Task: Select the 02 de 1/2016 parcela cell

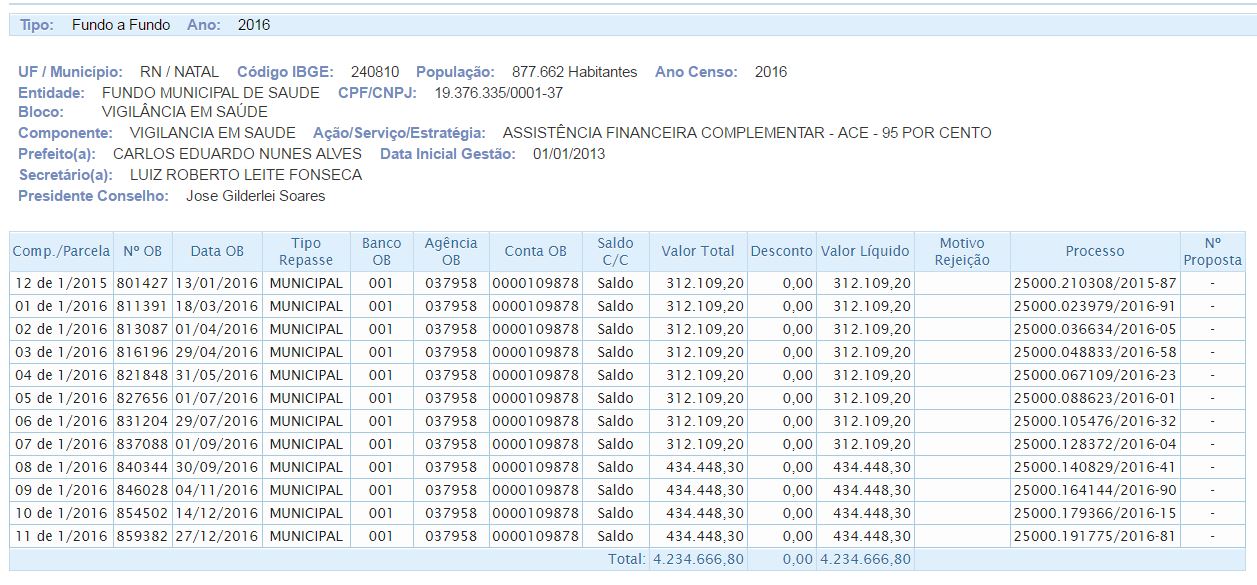Action: coord(62,329)
